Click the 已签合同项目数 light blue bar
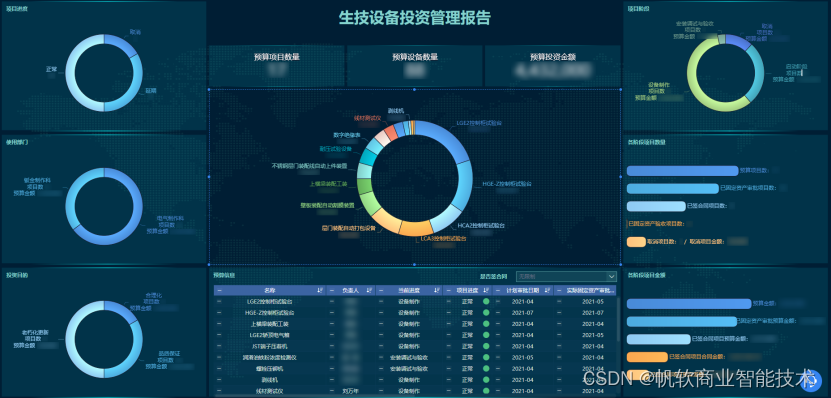 pos(656,206)
